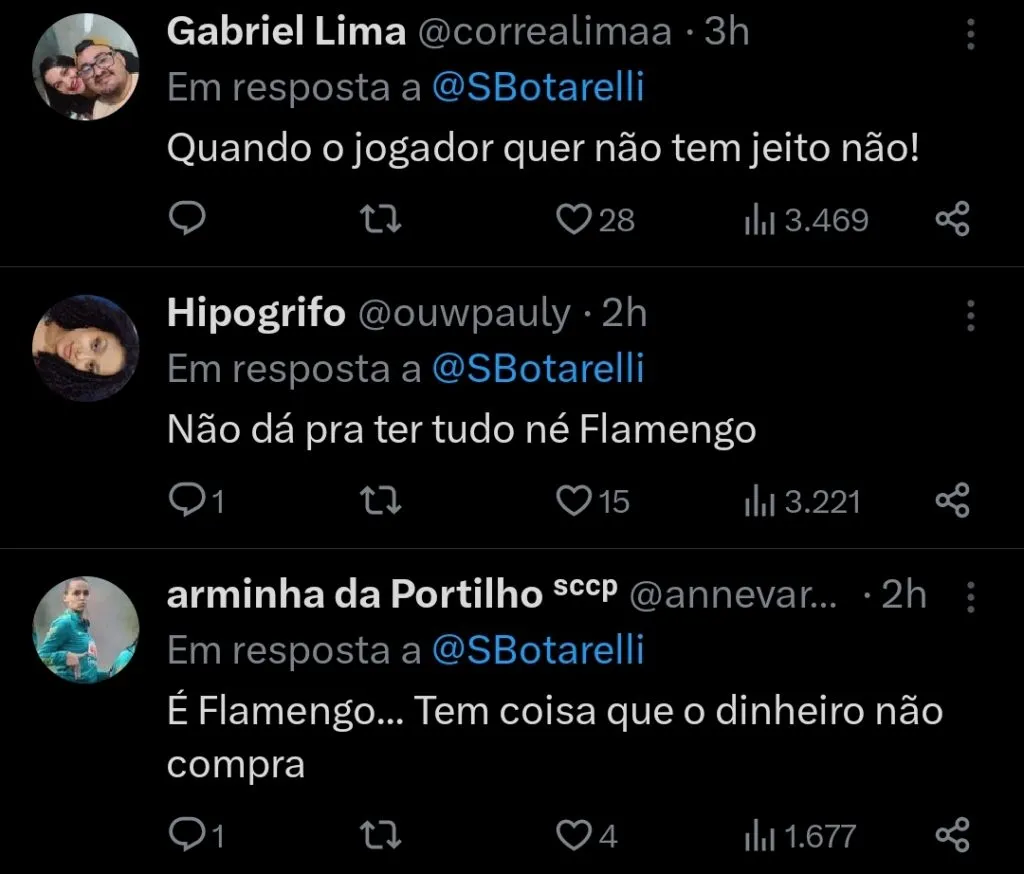Click the reply icon on Gabriel Lima's tweet

187,219
